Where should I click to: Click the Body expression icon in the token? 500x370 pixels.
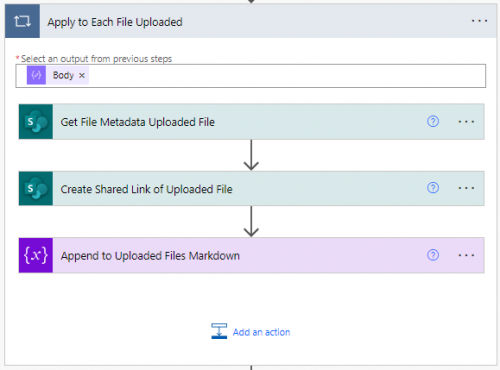pos(36,75)
